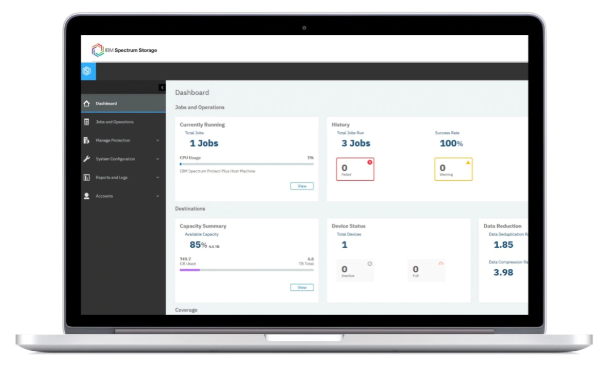
Task: Click the Manage Protection sidebar icon
Action: pos(86,140)
